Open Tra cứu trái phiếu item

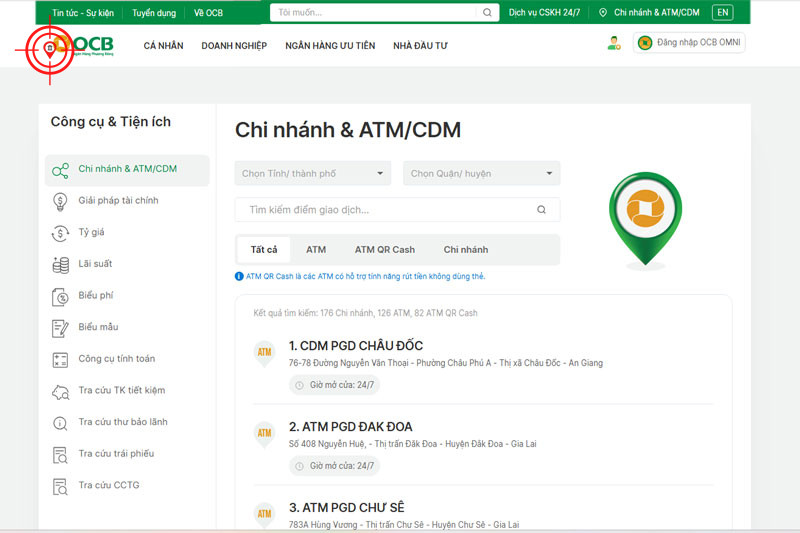click(x=116, y=454)
